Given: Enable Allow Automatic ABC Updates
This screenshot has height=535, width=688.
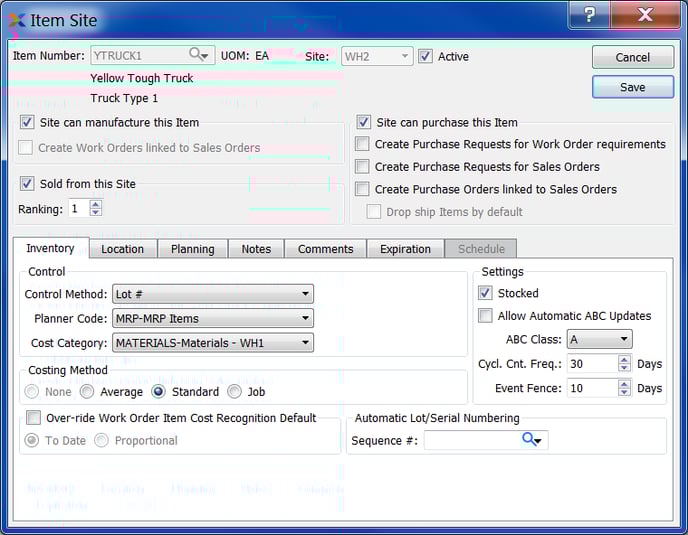Looking at the screenshot, I should click(485, 316).
